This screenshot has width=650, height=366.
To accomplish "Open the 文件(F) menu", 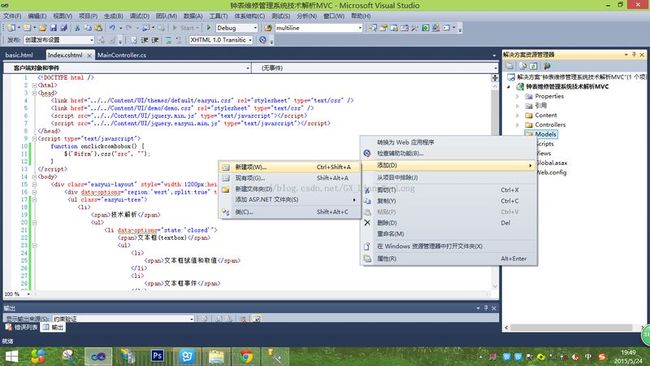I will (12, 16).
